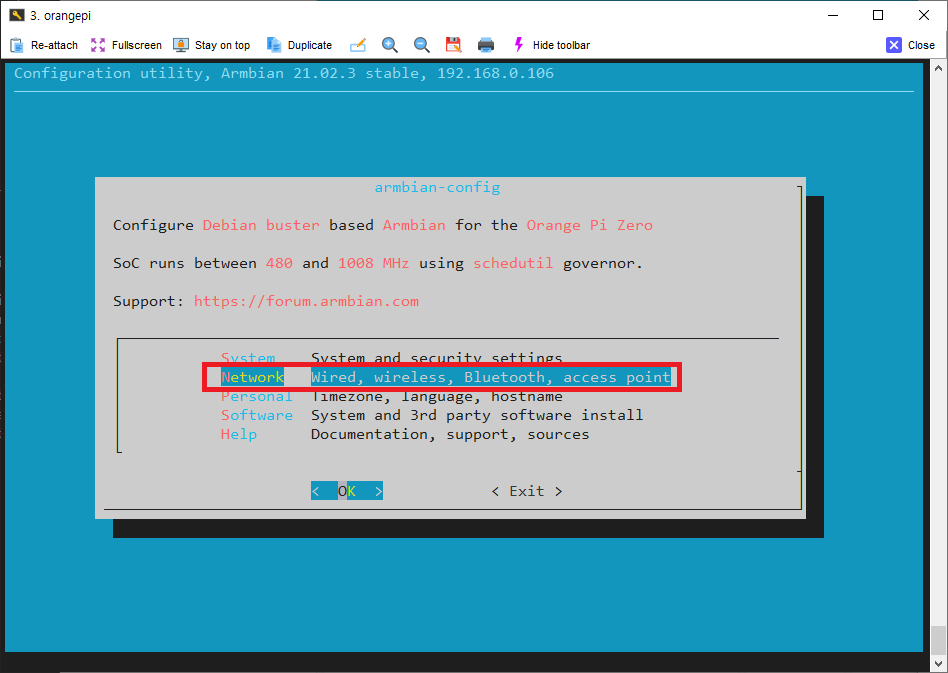Click the '1008 MHz' frequency text
This screenshot has height=673, width=948.
coord(374,264)
